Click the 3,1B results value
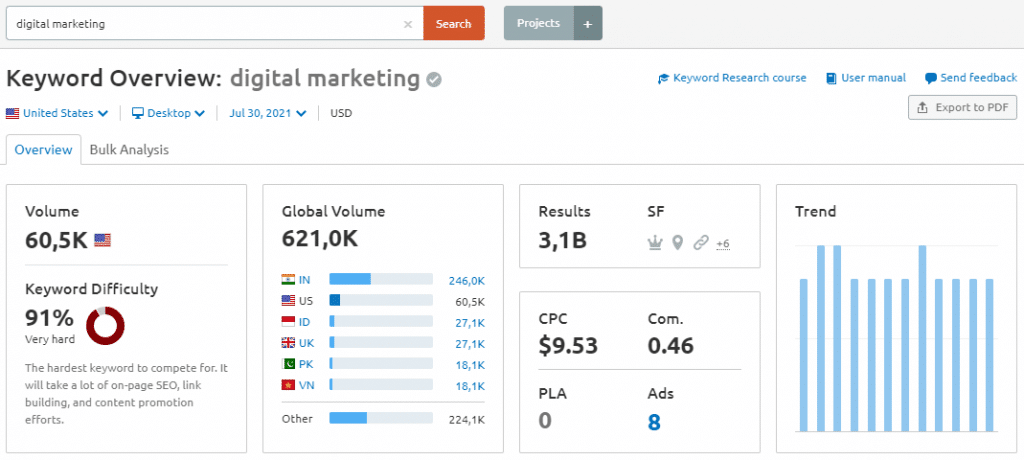The image size is (1024, 460). [562, 240]
